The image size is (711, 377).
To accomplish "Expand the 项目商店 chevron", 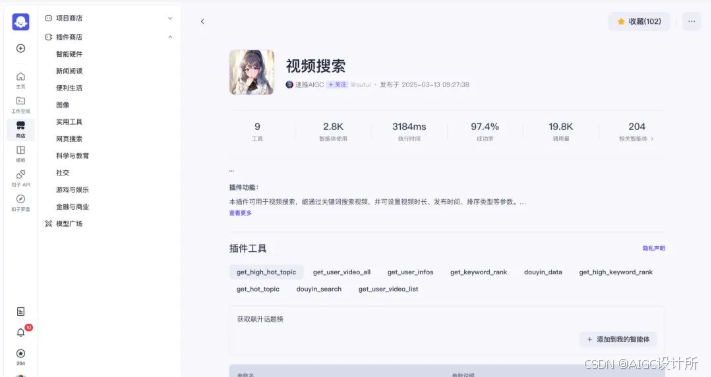I will point(170,18).
